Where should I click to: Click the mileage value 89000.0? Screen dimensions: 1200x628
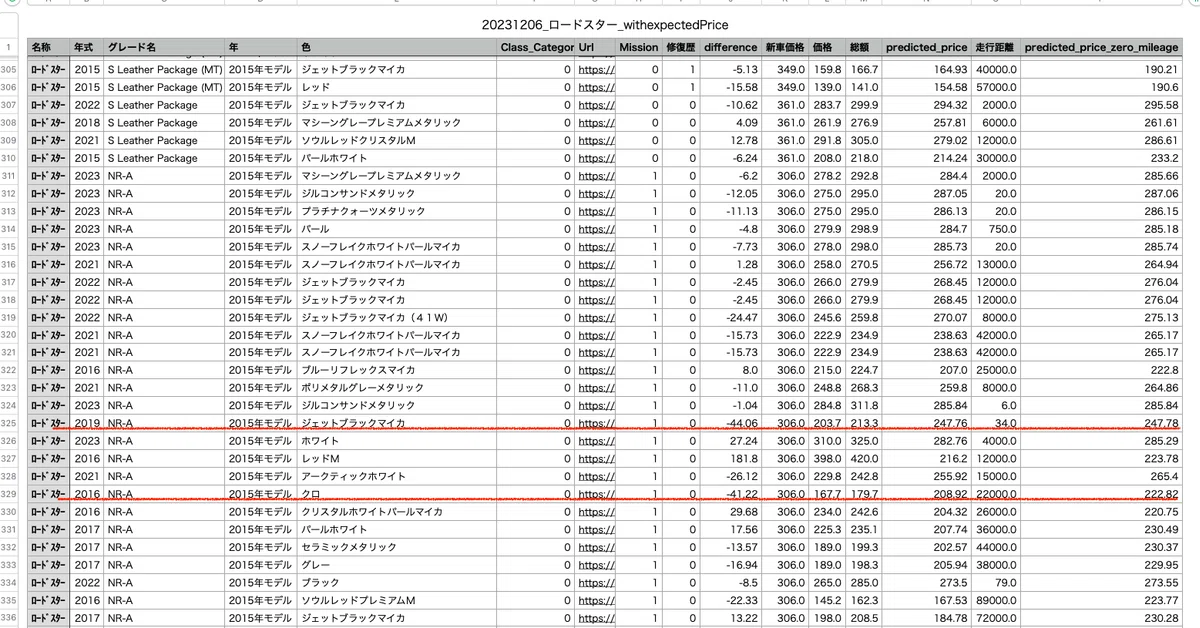pyautogui.click(x=996, y=600)
